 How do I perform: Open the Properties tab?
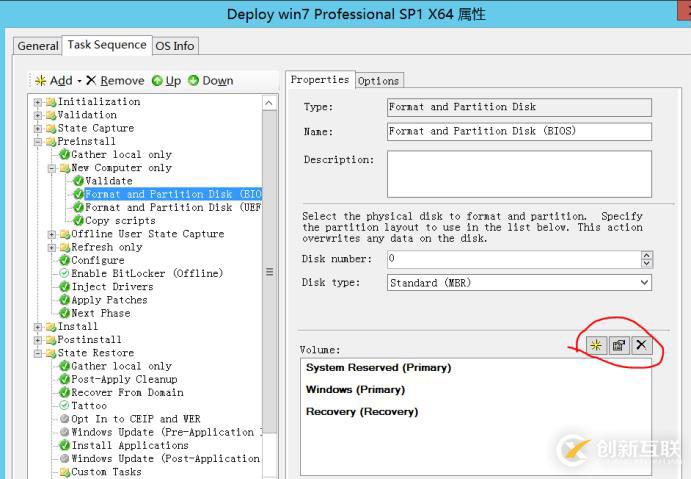(320, 80)
